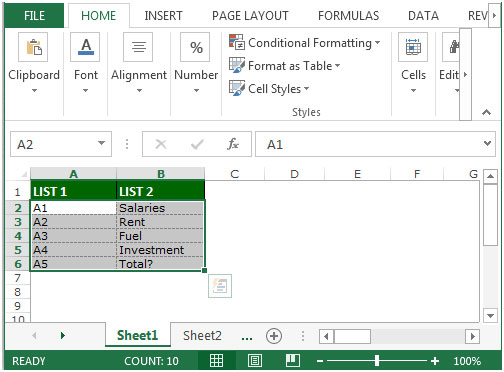The height and width of the screenshot is (372, 504).
Task: Select the cell containing A3
Action: pyautogui.click(x=73, y=236)
